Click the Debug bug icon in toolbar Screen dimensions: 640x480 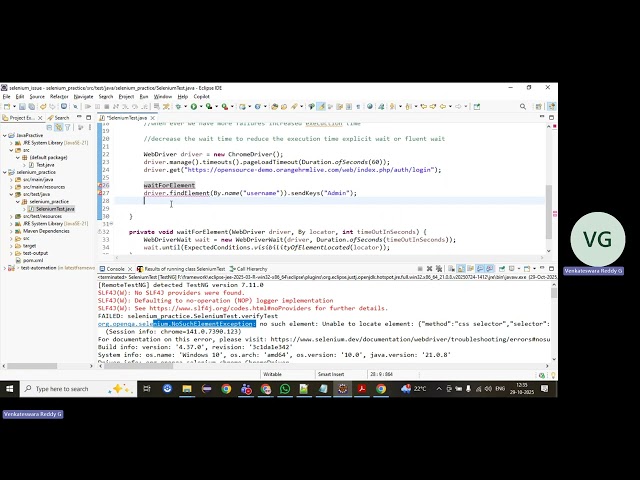coord(178,107)
